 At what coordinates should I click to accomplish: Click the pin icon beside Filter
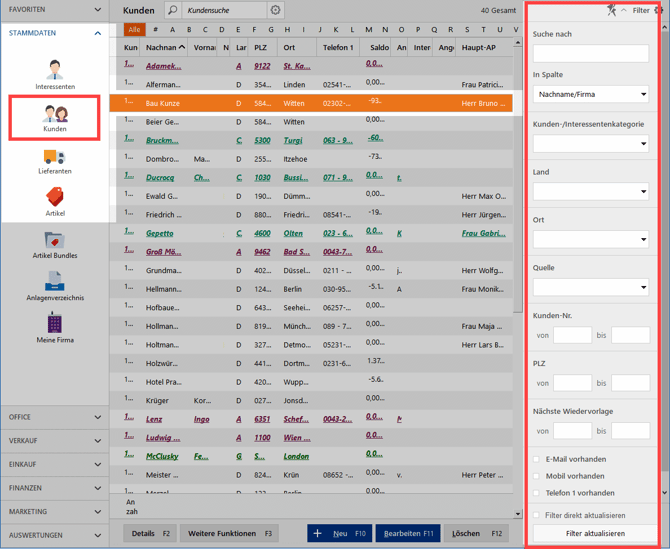coord(612,10)
